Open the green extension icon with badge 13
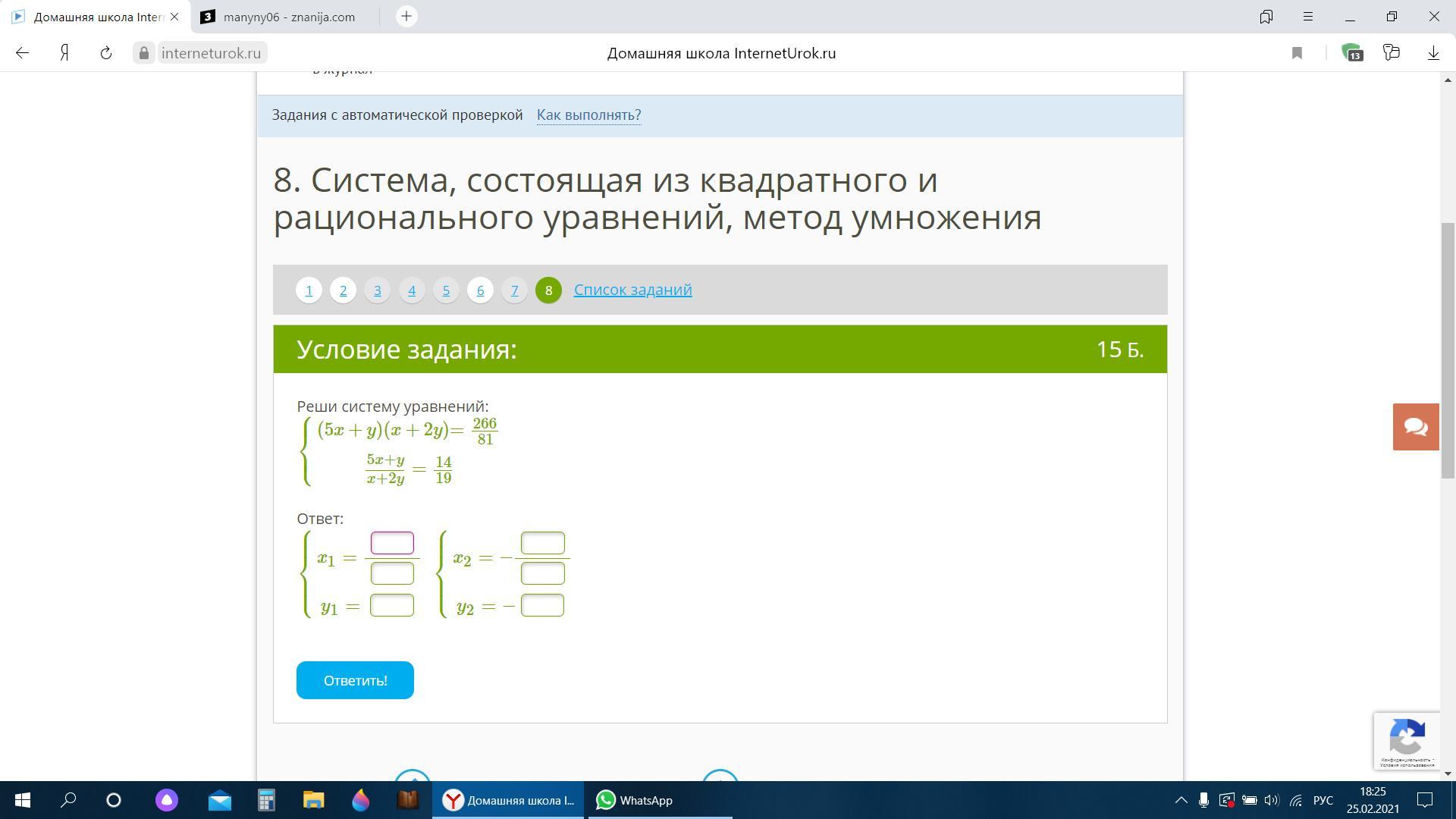1456x819 pixels. [1351, 53]
